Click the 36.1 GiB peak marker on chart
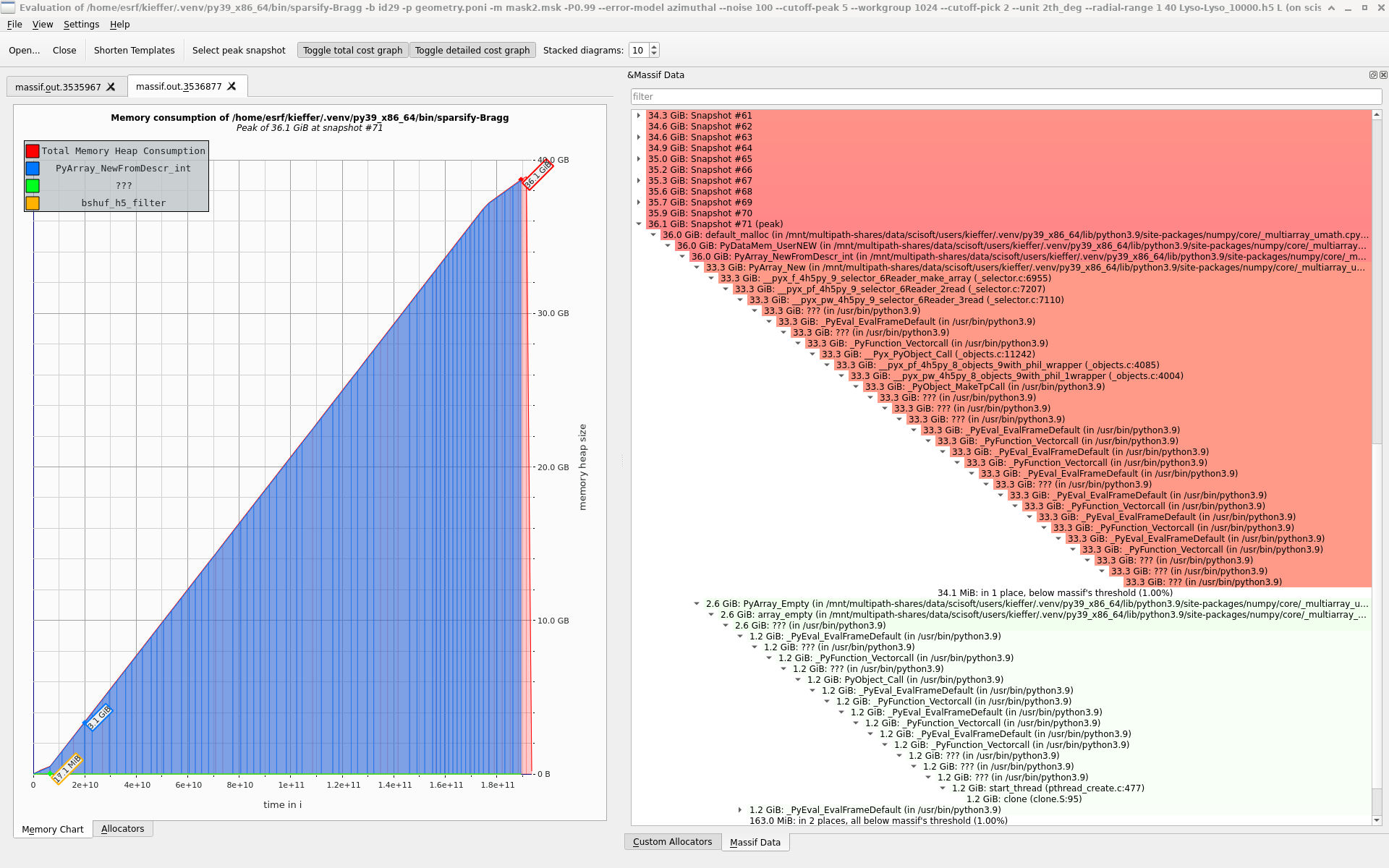 click(538, 175)
